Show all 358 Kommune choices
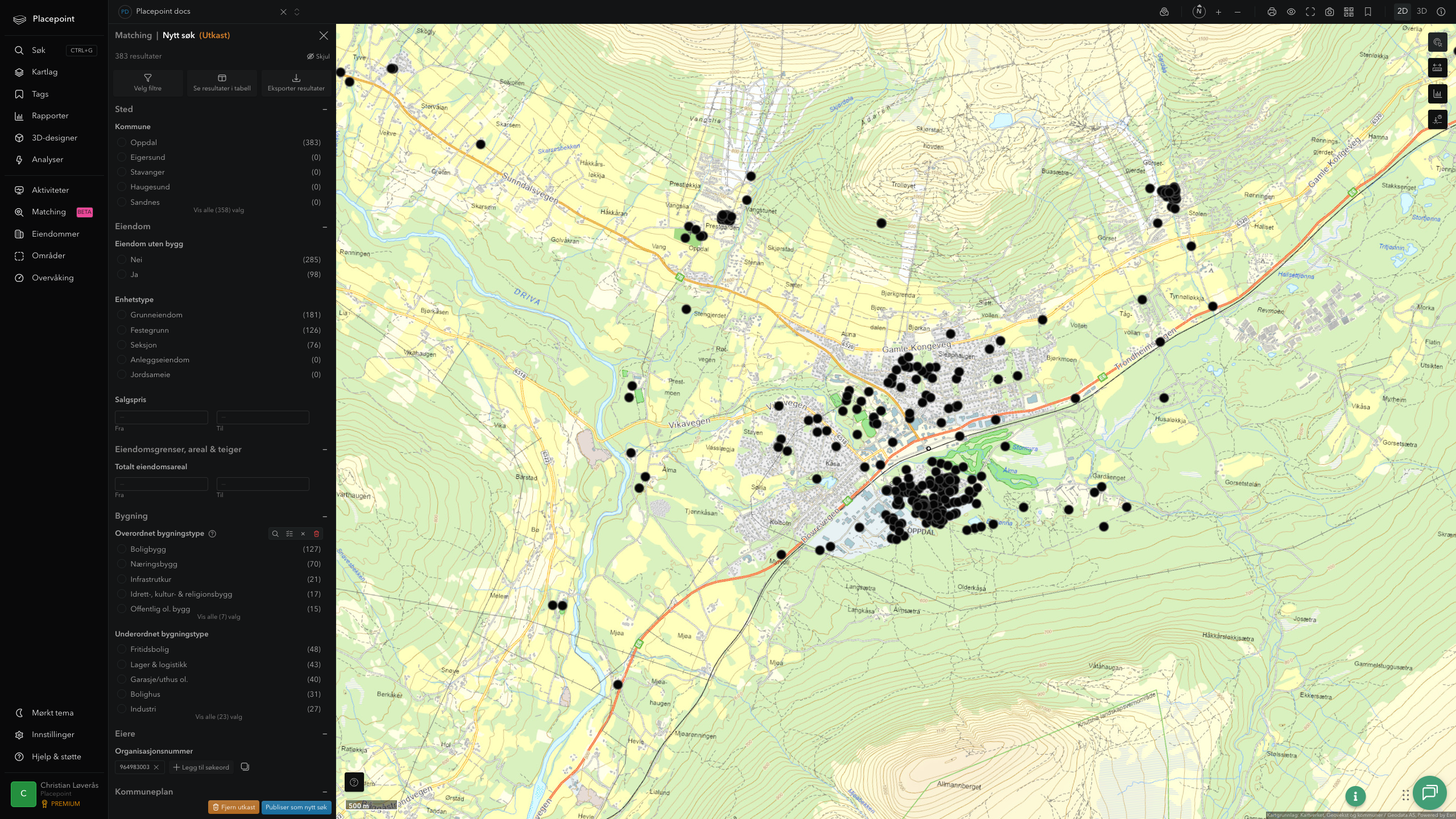 click(218, 210)
